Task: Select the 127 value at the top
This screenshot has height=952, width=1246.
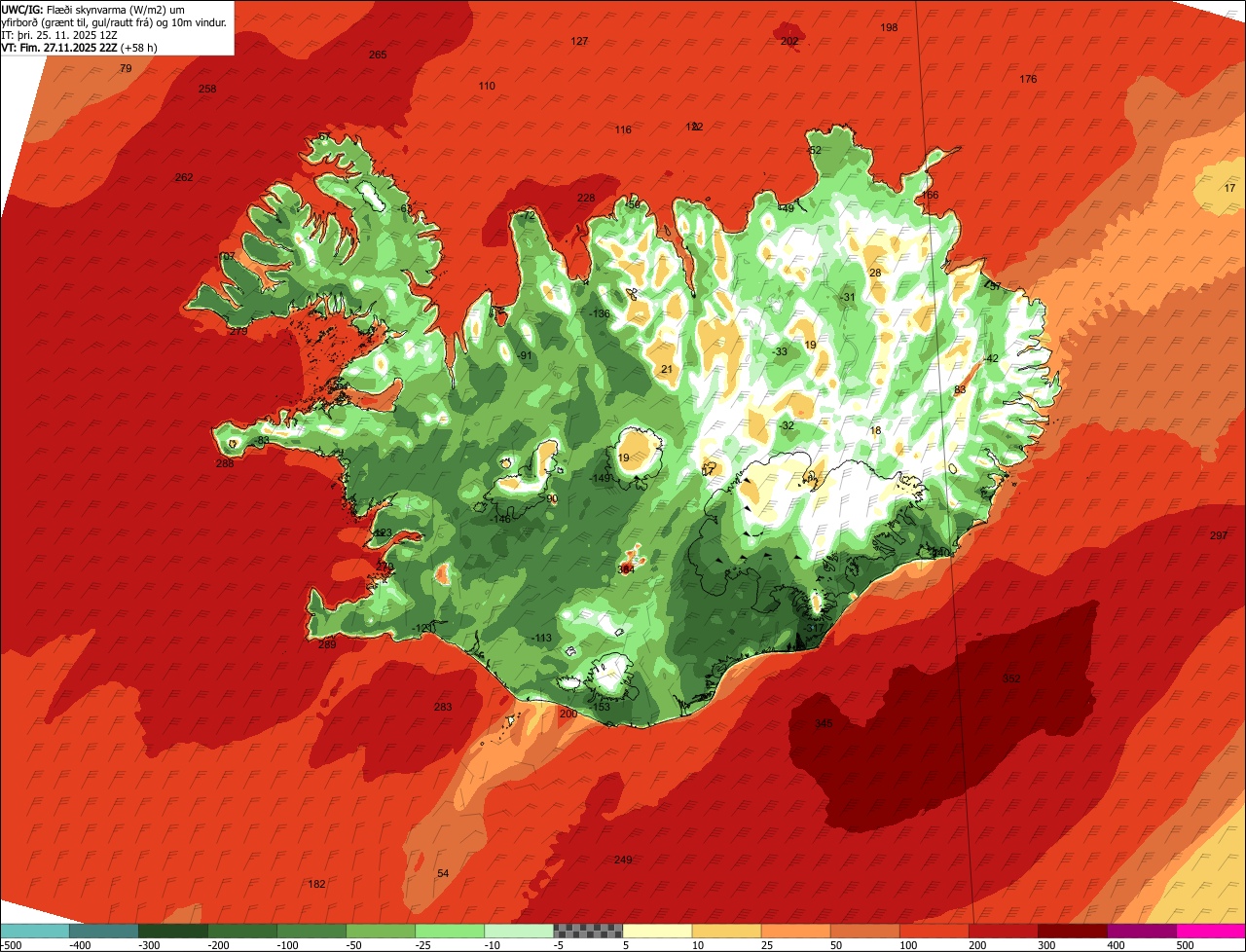Action: click(579, 41)
